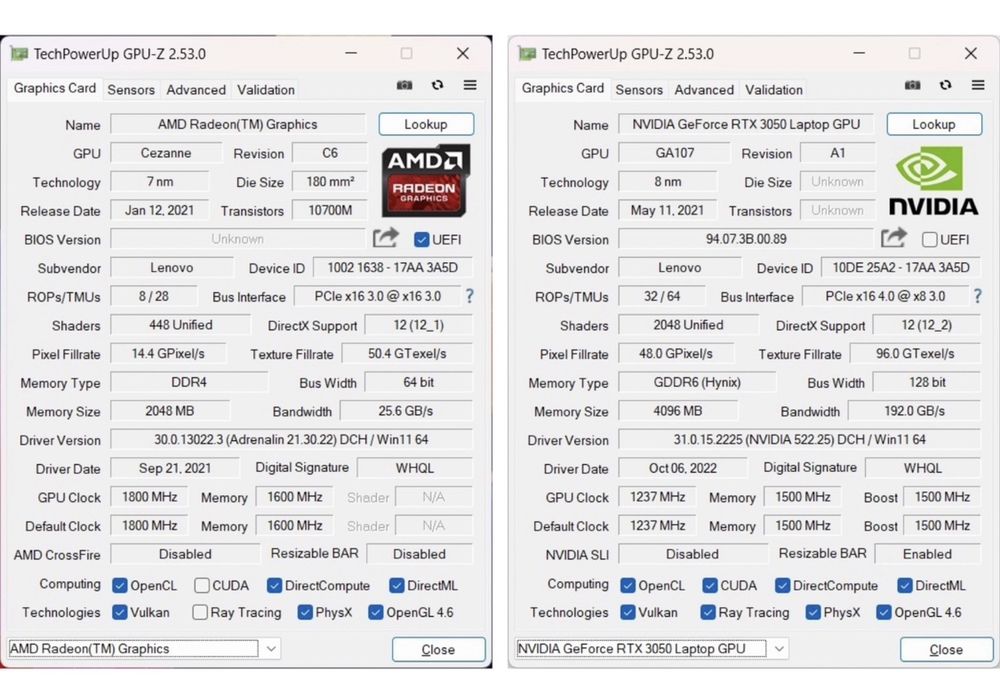
Task: Click GPU value GA107
Action: tap(674, 153)
